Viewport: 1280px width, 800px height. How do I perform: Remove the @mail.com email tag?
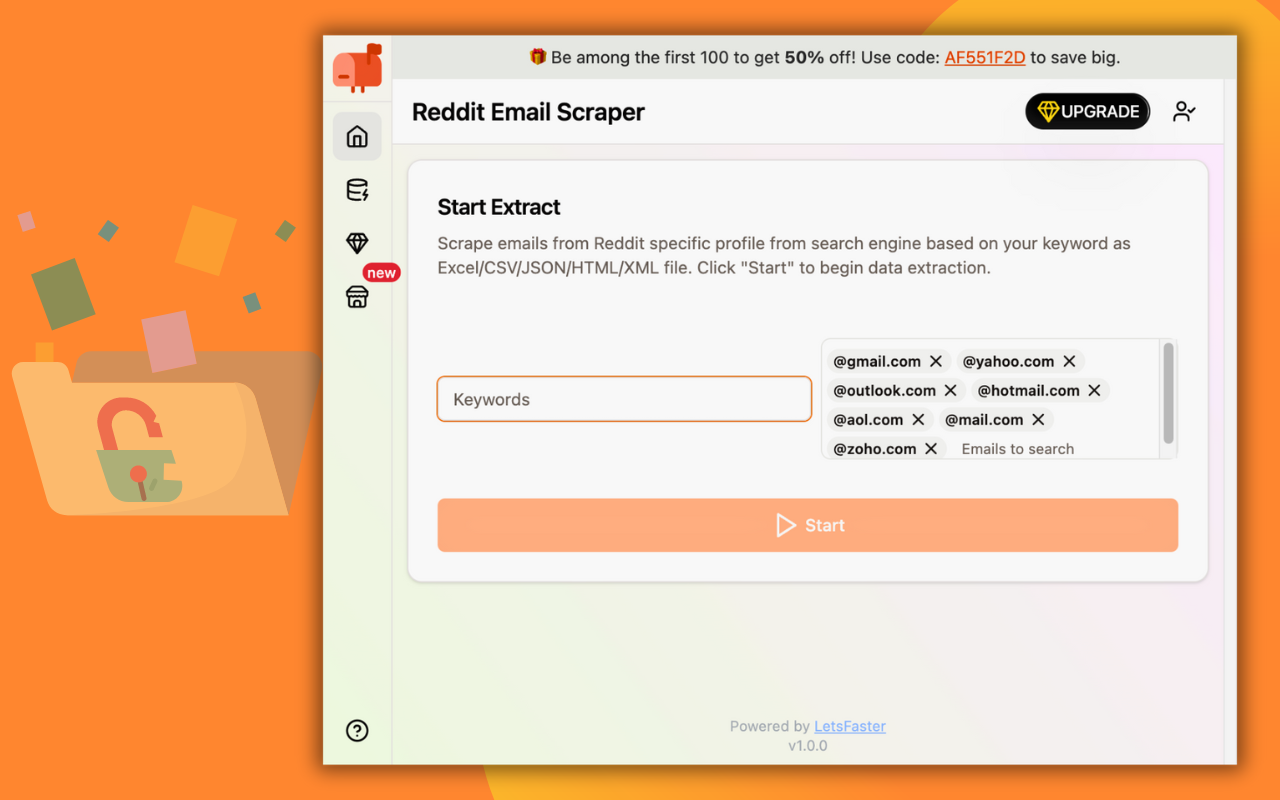point(1038,419)
